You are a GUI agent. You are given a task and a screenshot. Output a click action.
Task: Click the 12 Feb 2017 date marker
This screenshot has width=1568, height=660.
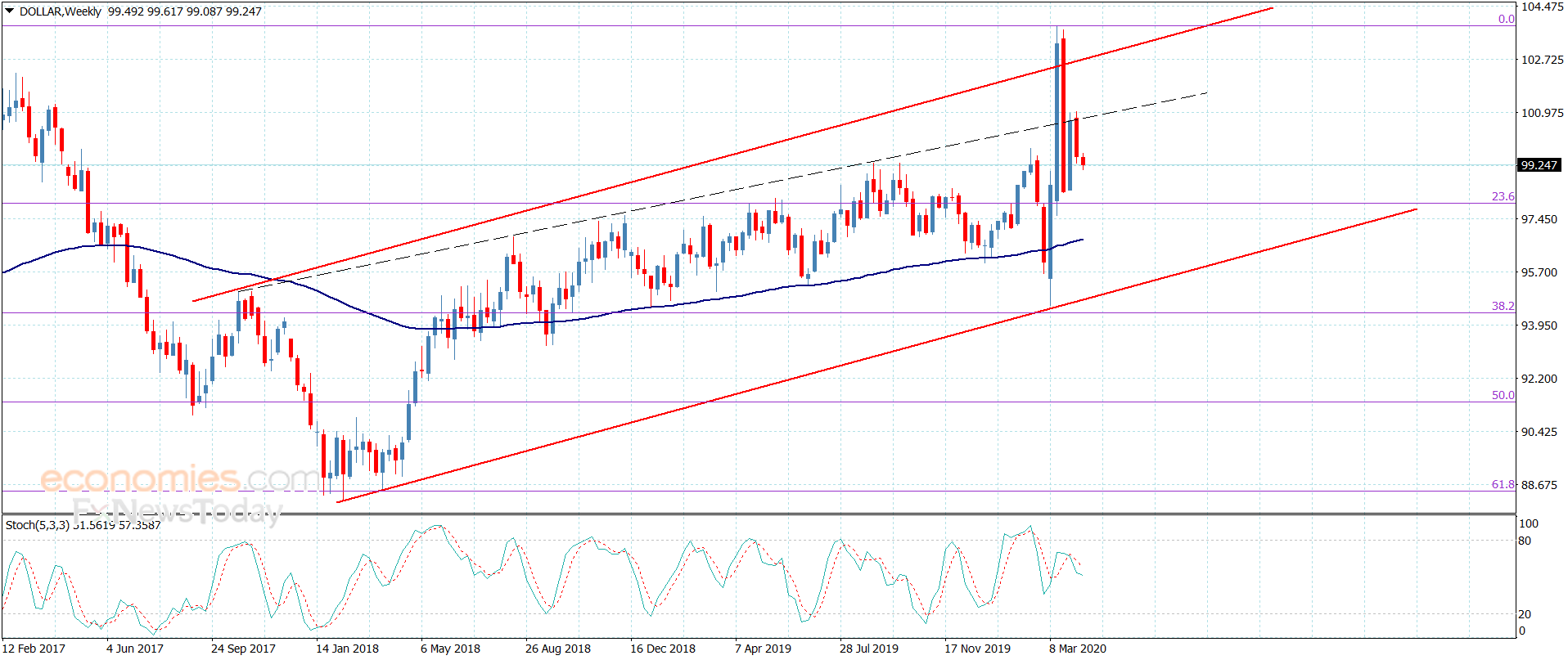(34, 649)
